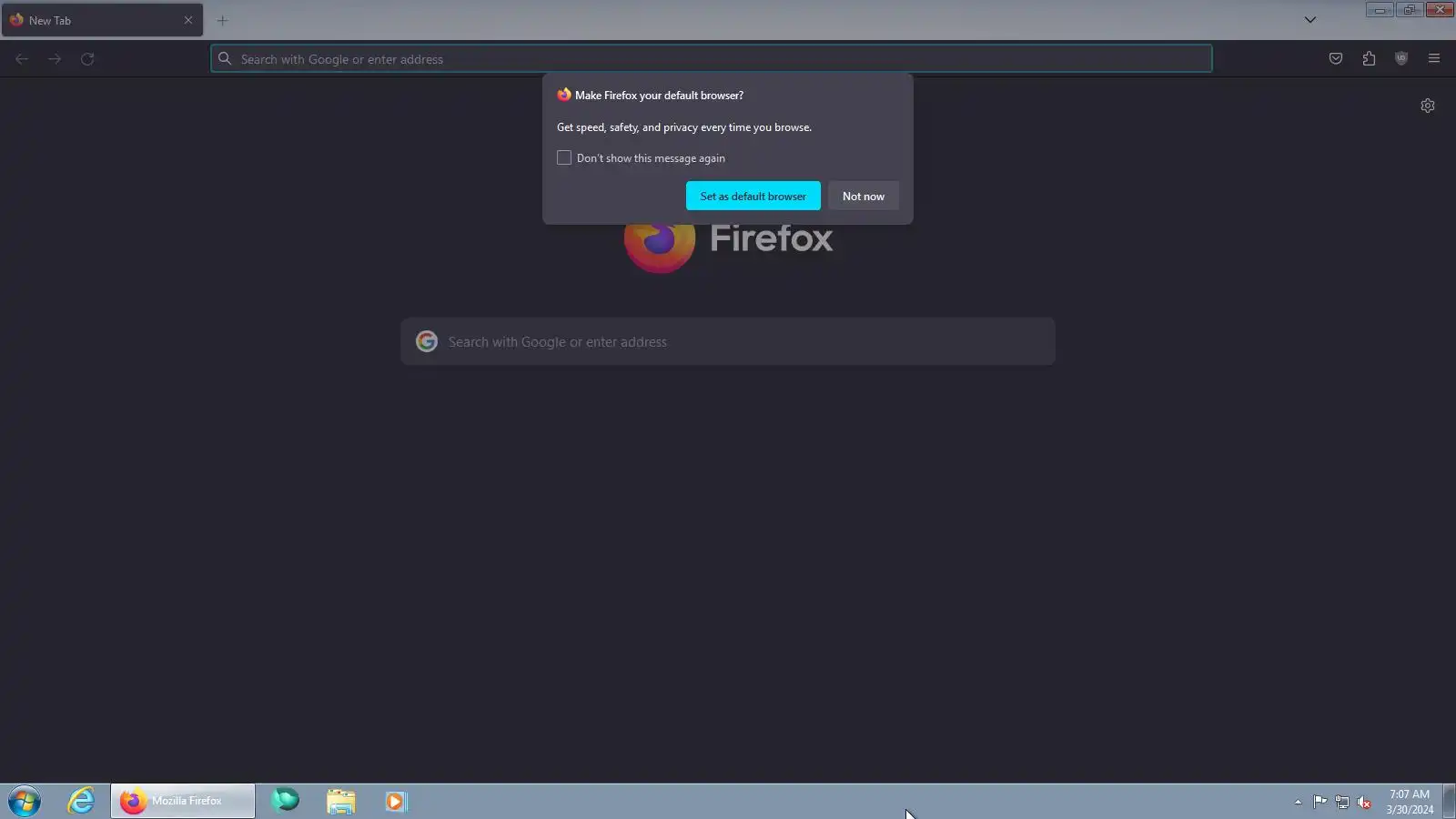Open the Windows Start menu
Viewport: 1456px width, 819px height.
25,802
